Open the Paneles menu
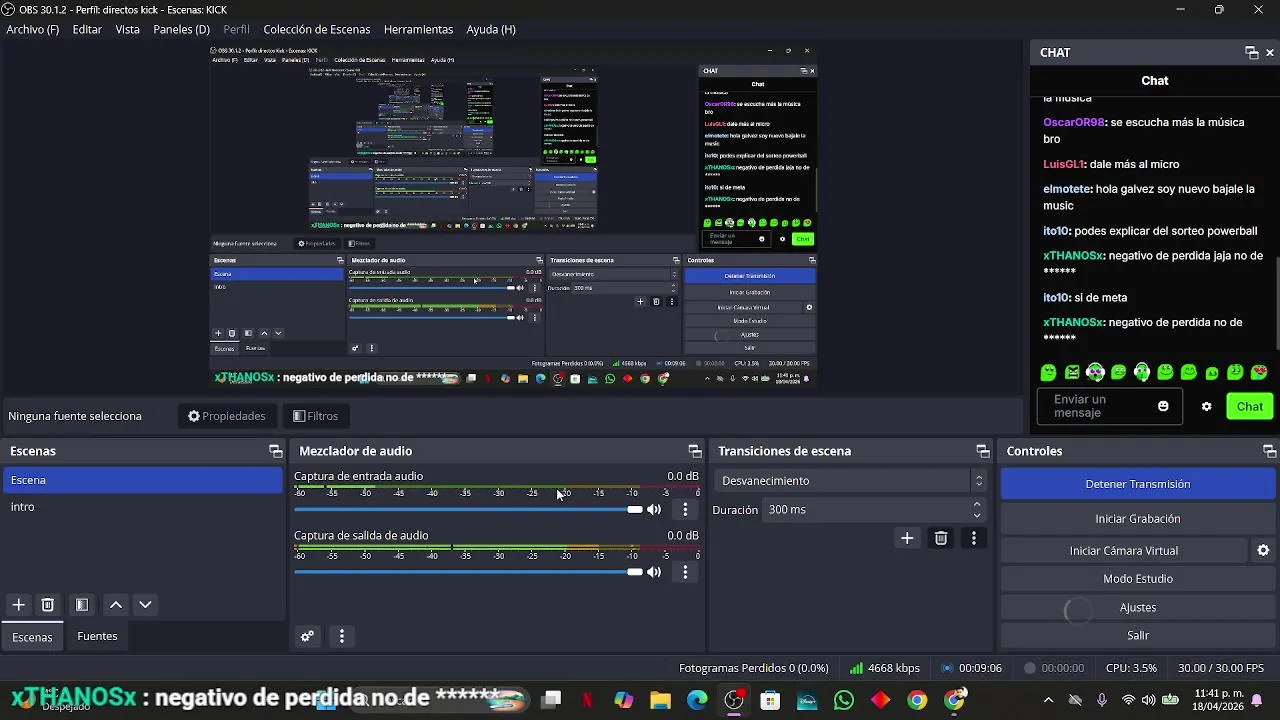1280x720 pixels. [181, 29]
